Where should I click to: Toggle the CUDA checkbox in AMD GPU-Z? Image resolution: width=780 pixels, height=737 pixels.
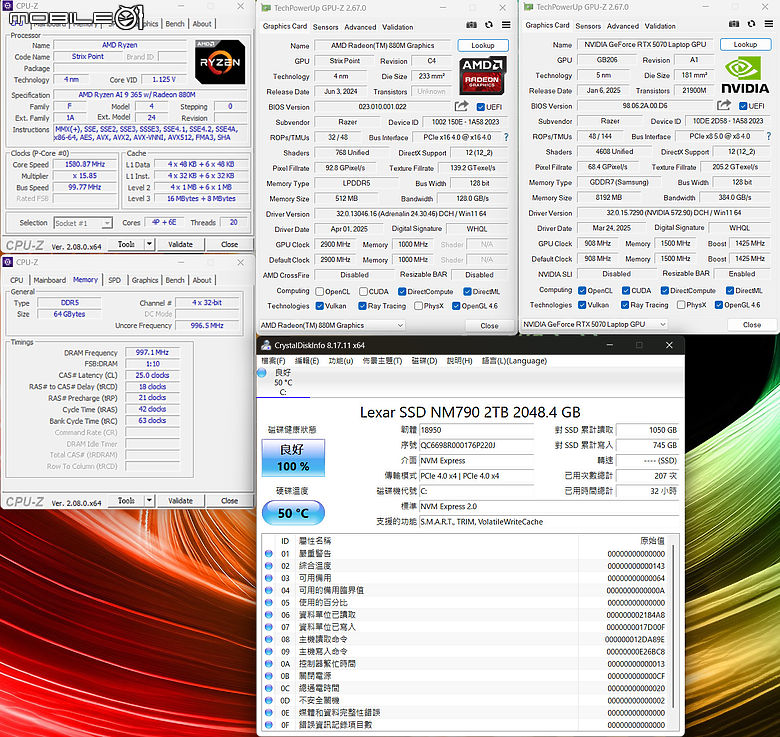[364, 291]
